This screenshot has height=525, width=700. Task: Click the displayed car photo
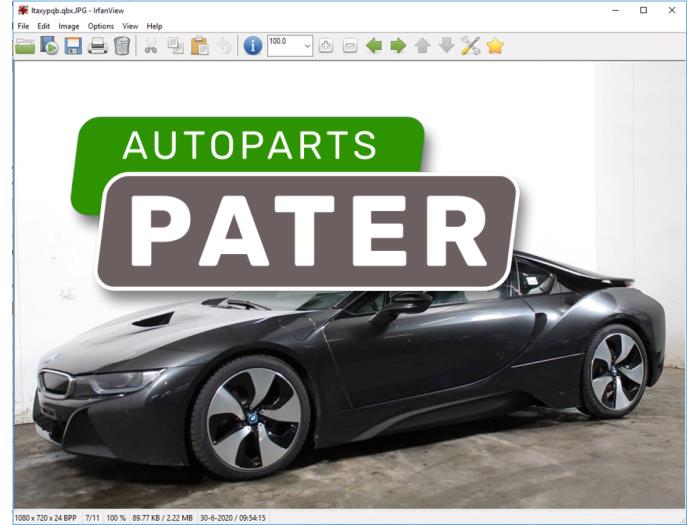coord(350,285)
